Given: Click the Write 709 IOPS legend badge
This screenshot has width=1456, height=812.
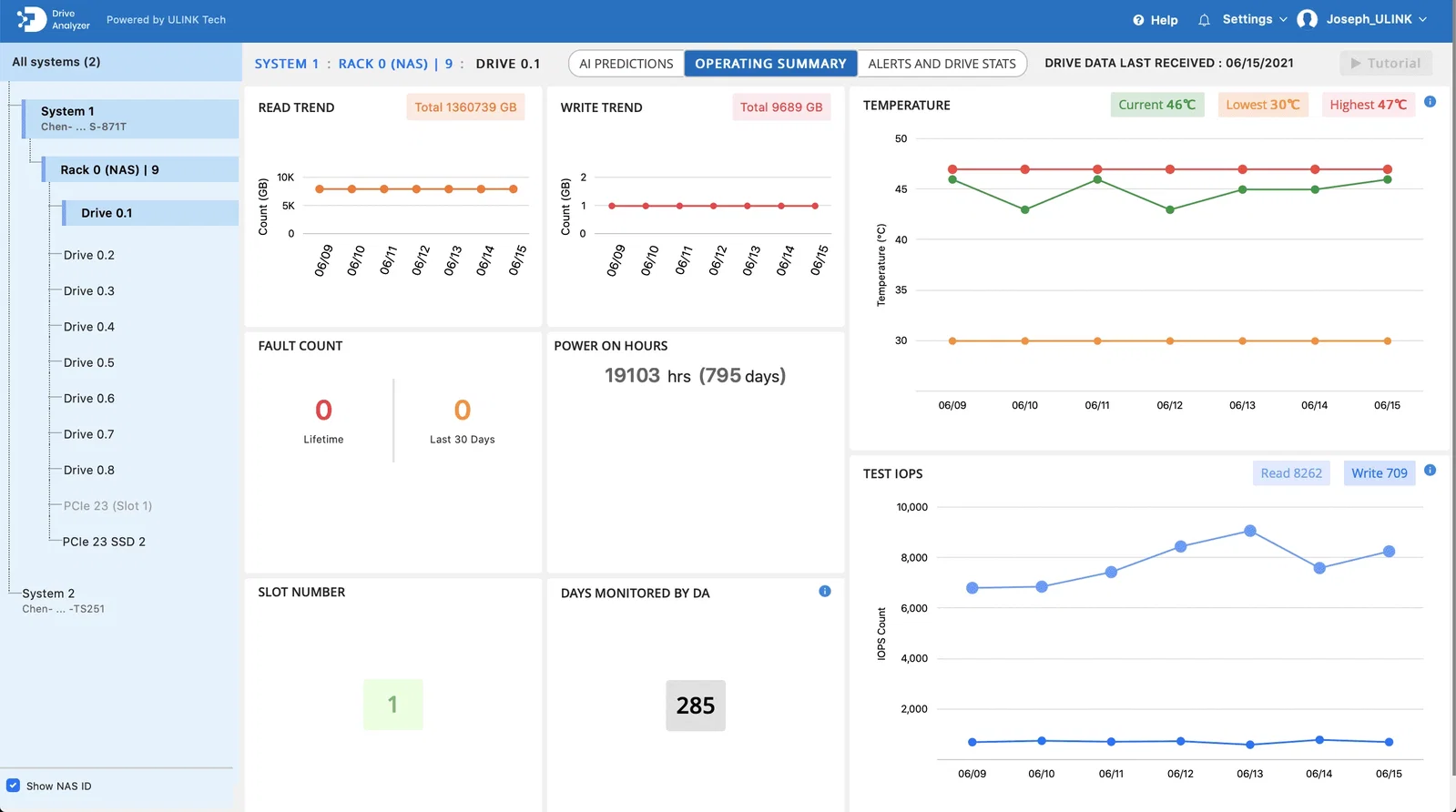Looking at the screenshot, I should 1380,473.
